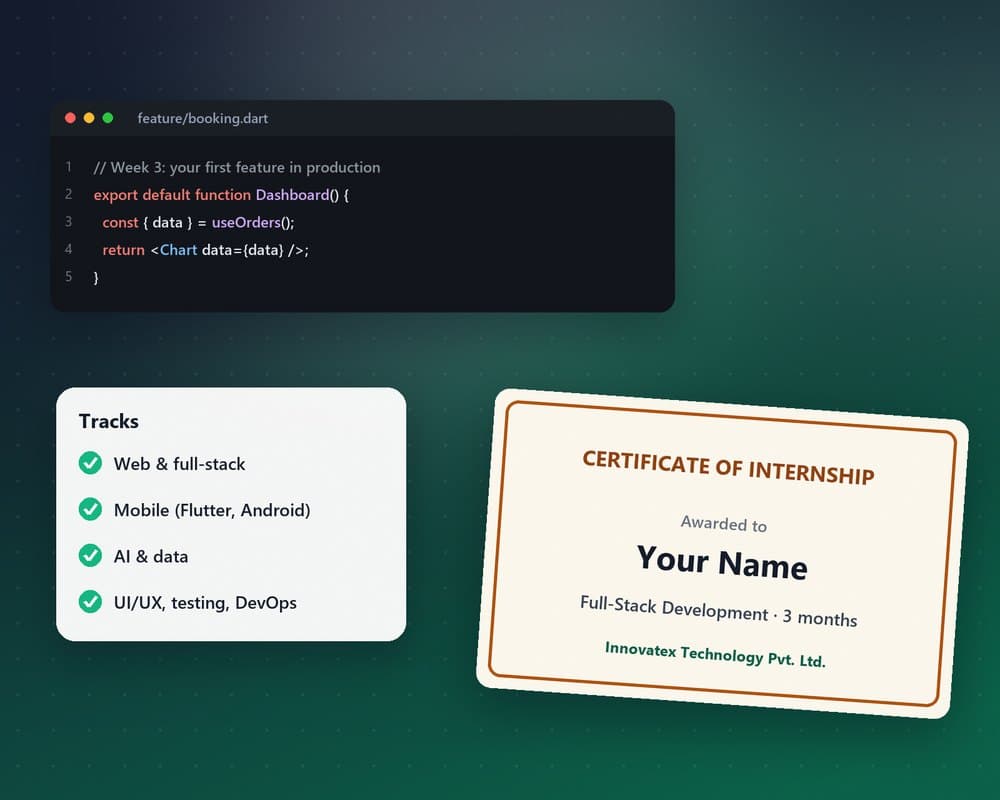Click line number 2 in the code gutter
The image size is (1000, 800).
(68, 194)
